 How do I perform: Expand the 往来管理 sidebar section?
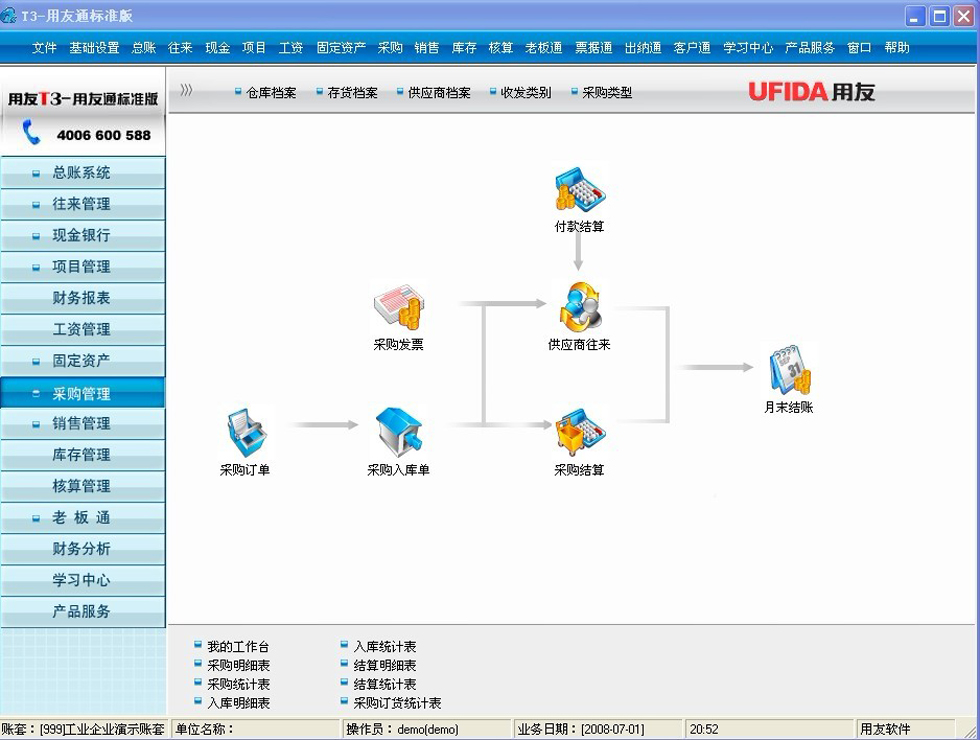pyautogui.click(x=82, y=204)
